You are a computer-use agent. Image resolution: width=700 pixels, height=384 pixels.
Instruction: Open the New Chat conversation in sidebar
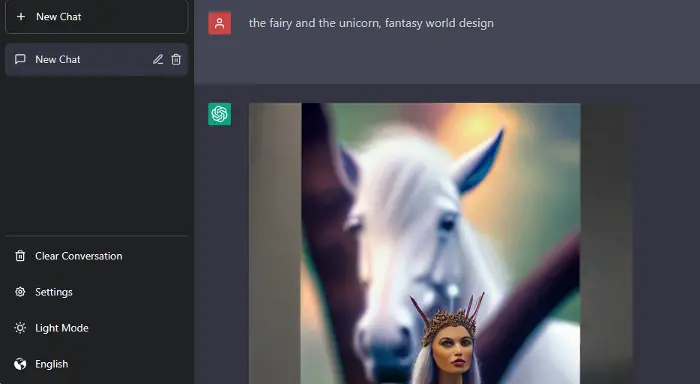[96, 59]
